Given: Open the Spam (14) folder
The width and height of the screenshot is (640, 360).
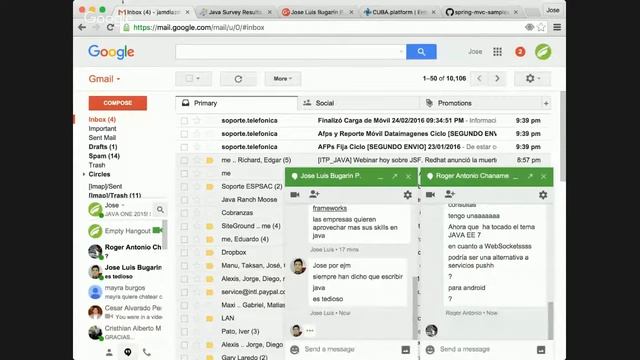Looking at the screenshot, I should (104, 156).
